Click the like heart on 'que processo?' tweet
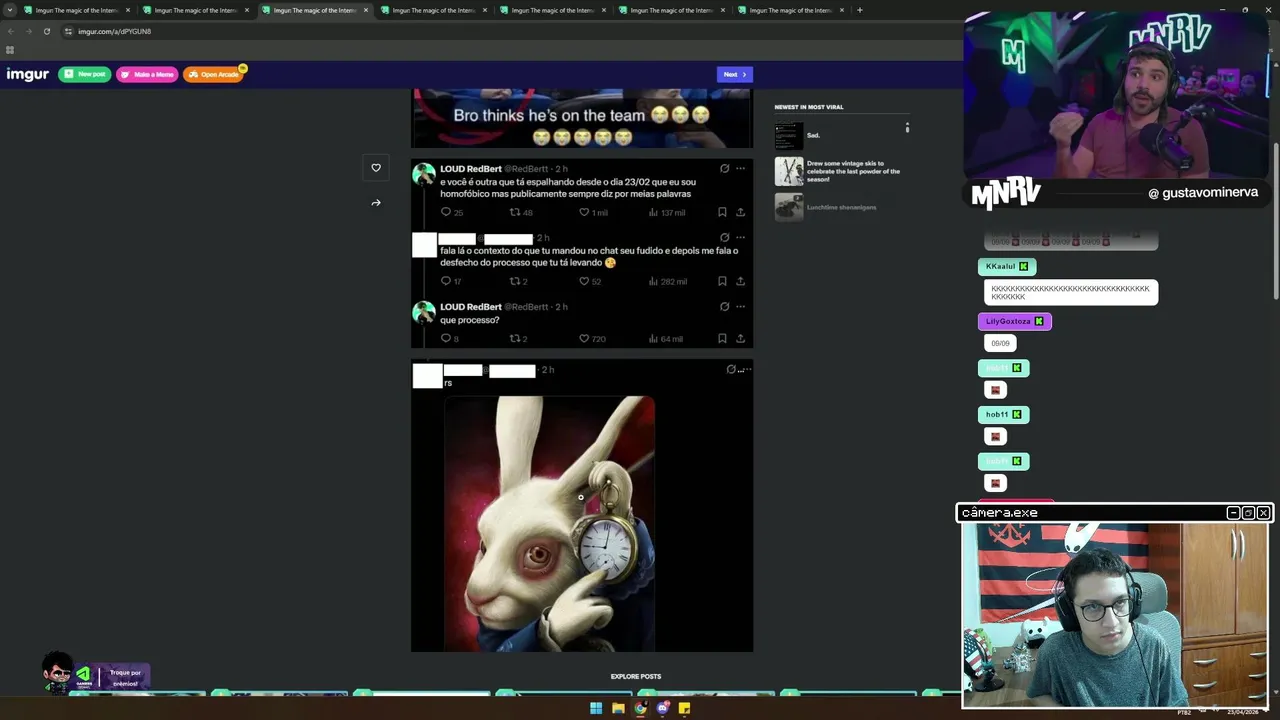 (584, 339)
